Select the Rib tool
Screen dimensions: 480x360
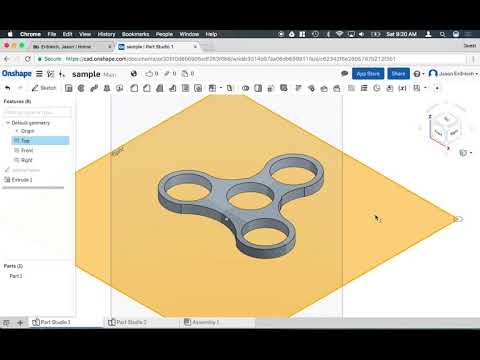click(172, 88)
